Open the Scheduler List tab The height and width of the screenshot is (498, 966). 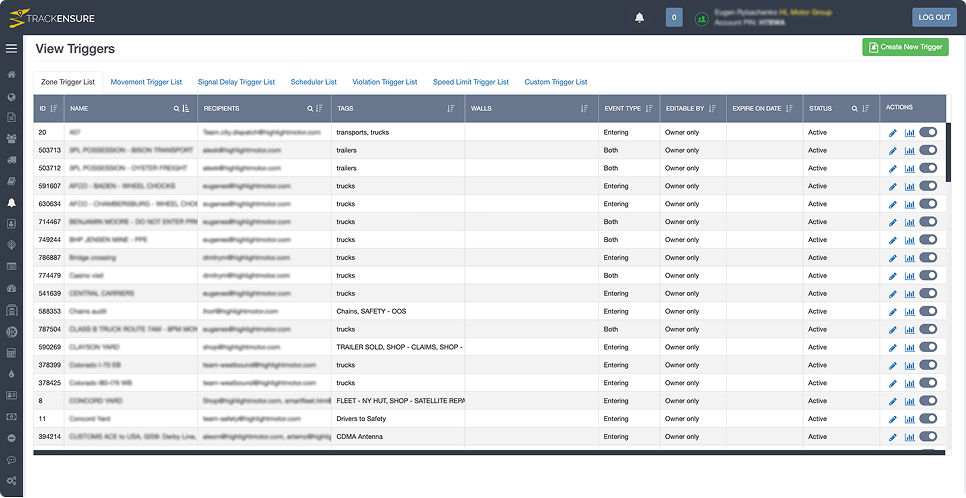pyautogui.click(x=314, y=82)
